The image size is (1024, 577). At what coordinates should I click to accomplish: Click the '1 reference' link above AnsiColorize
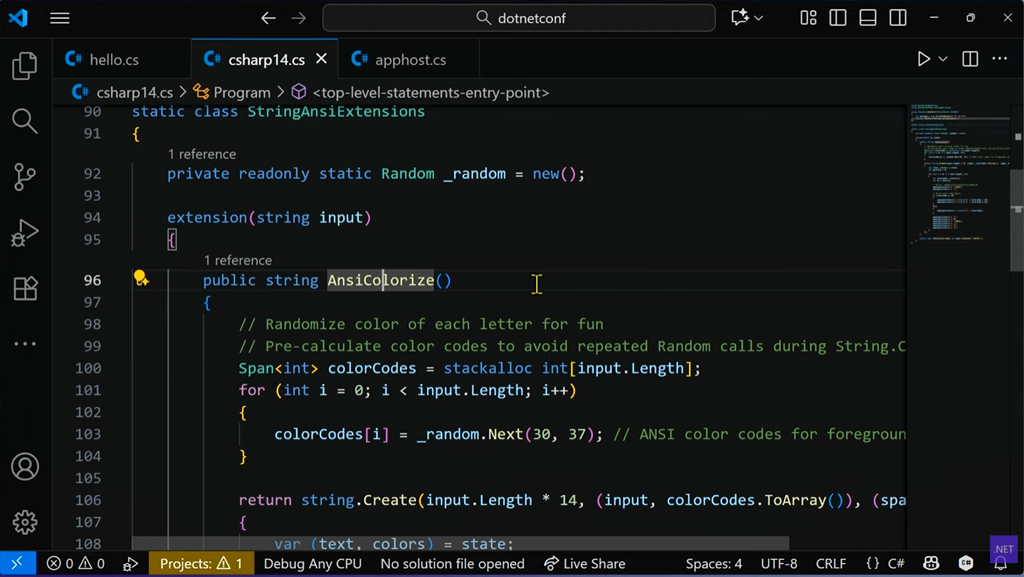pos(238,260)
